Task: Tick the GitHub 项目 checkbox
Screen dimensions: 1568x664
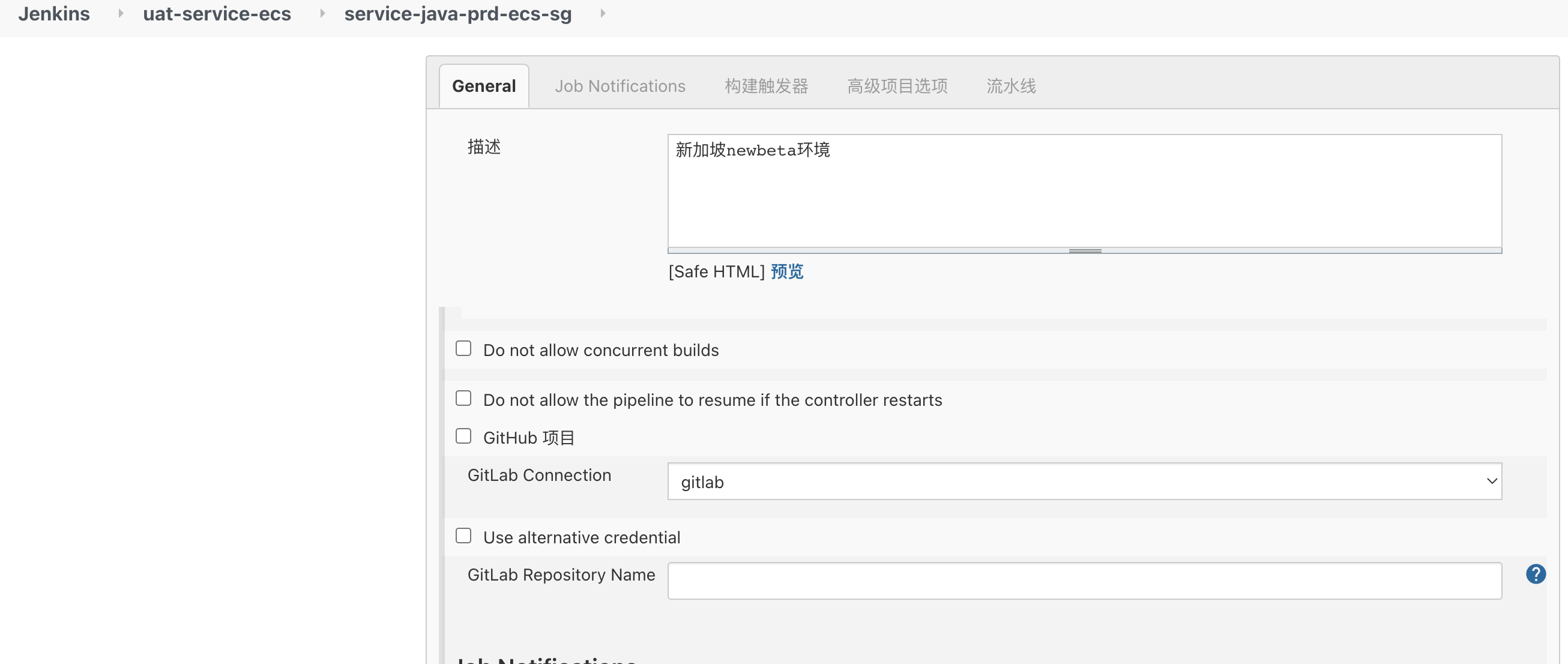Action: [463, 436]
